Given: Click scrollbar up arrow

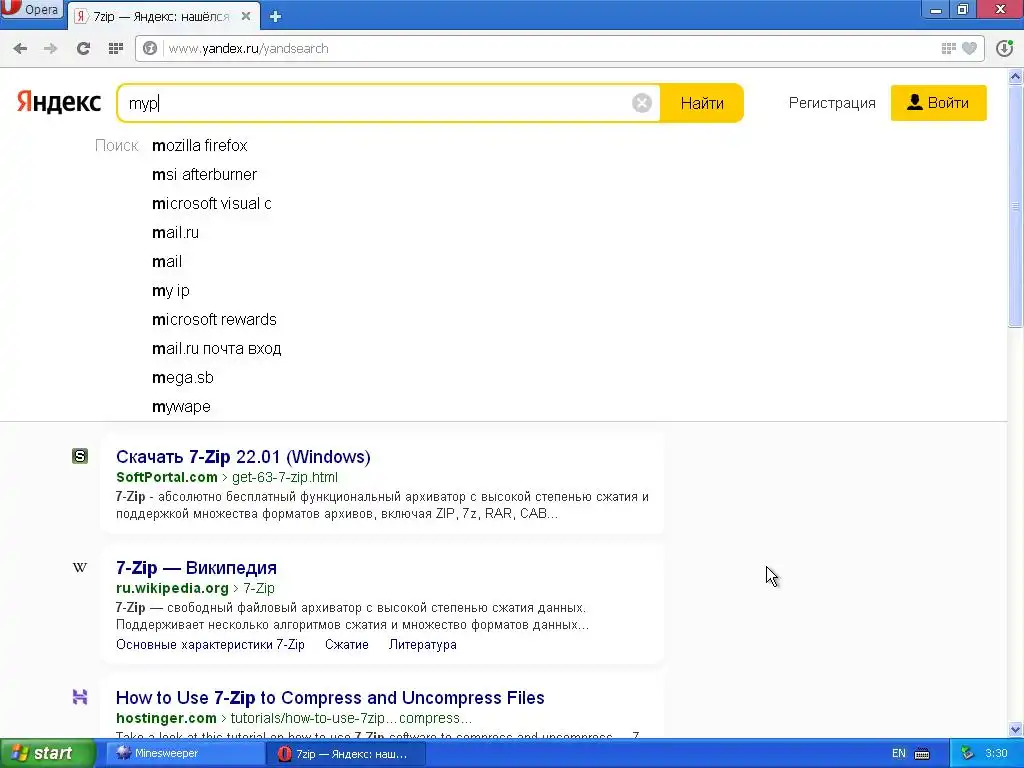Looking at the screenshot, I should click(x=1016, y=77).
